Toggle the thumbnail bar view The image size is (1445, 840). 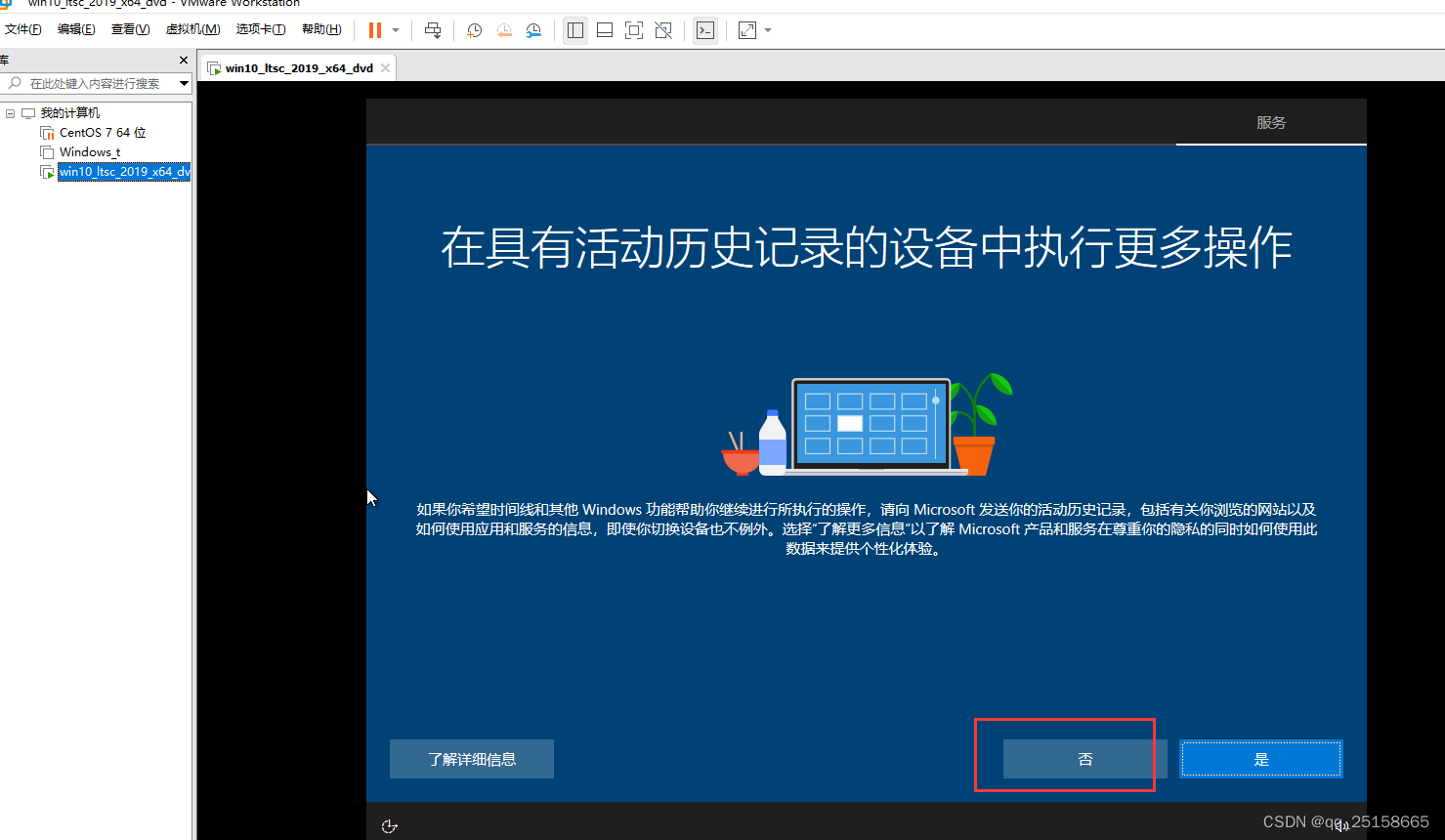[x=605, y=30]
